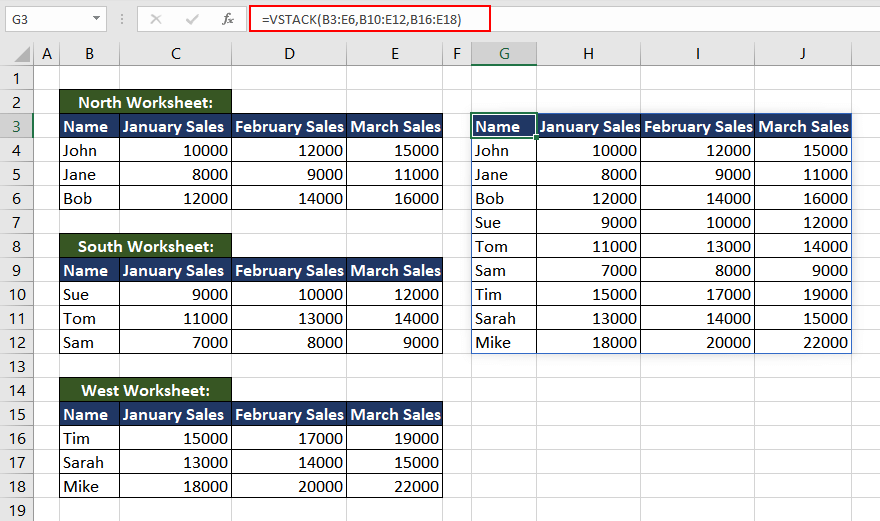Viewport: 880px width, 521px height.
Task: Click the Select All corner triangle
Action: (22, 54)
